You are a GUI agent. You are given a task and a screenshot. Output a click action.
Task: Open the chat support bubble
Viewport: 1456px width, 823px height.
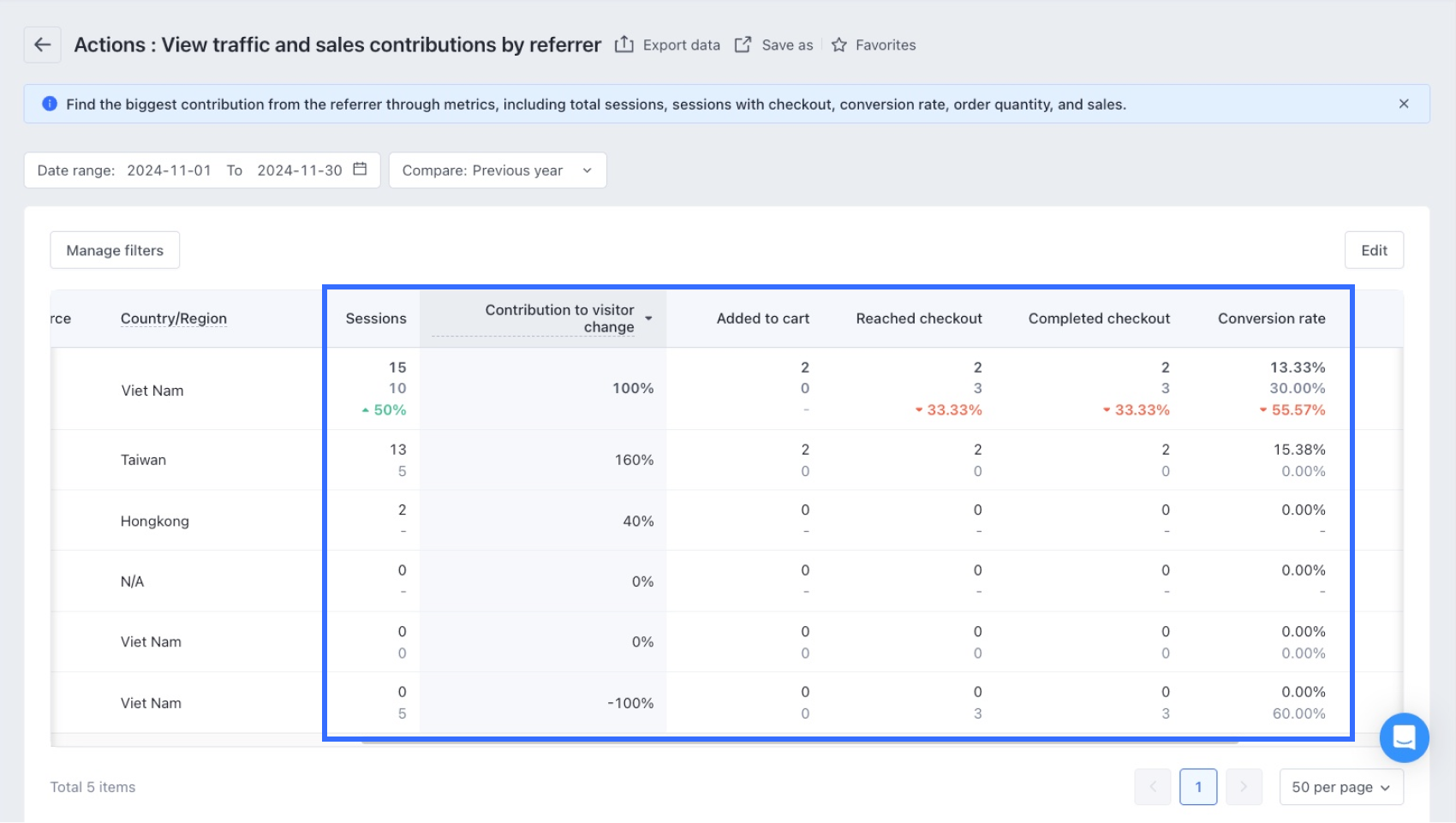click(1404, 737)
